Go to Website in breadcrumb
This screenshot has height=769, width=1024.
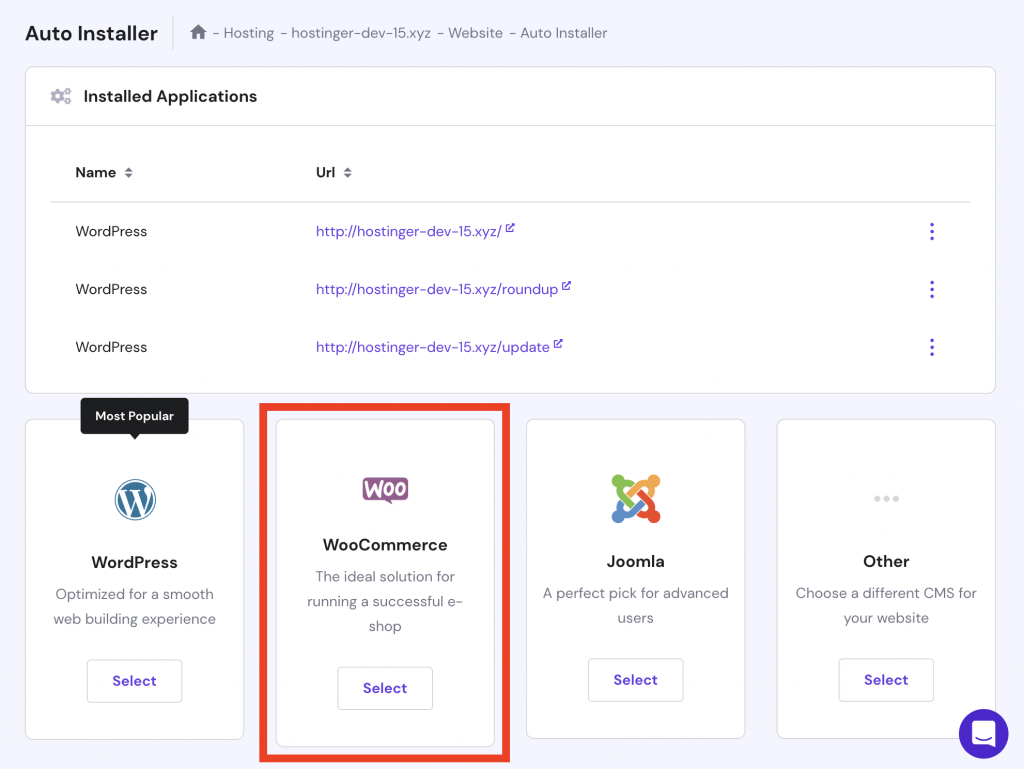click(475, 33)
